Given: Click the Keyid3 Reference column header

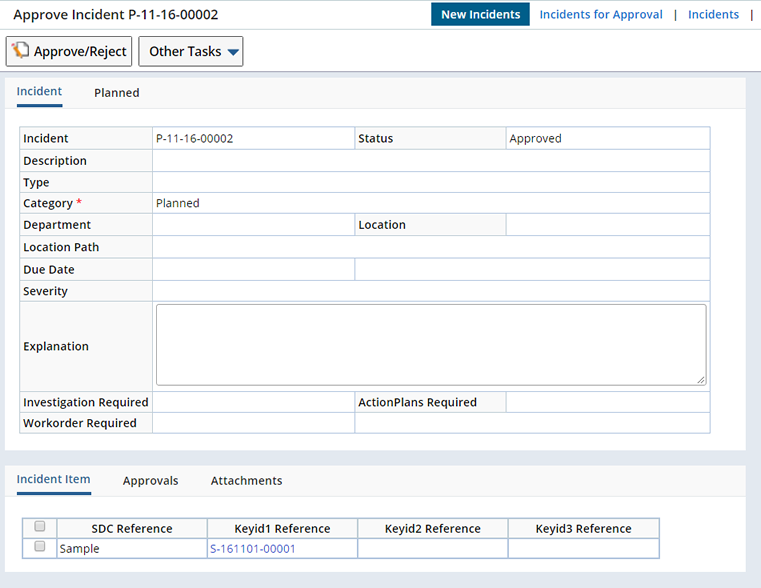Looking at the screenshot, I should pyautogui.click(x=583, y=528).
